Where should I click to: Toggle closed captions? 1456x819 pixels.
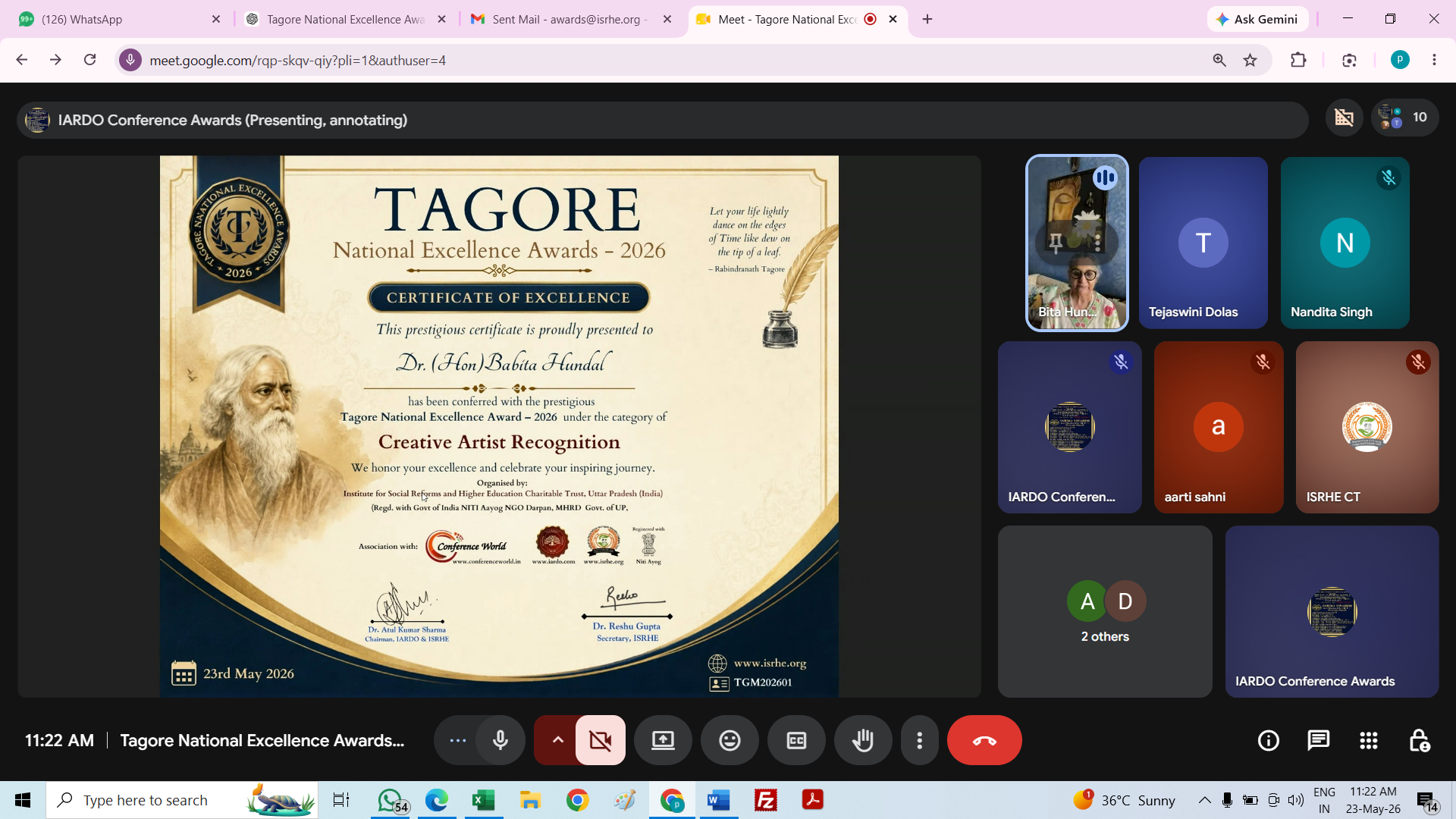click(796, 740)
